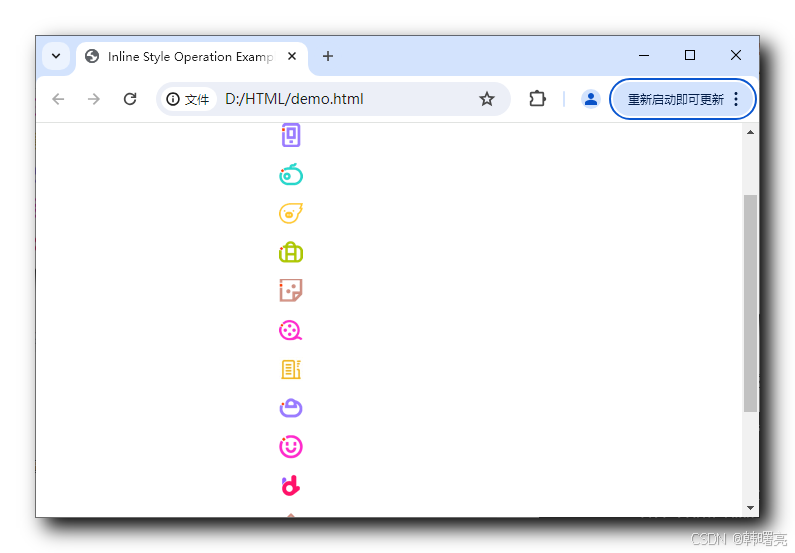Viewport: 795px width, 553px height.
Task: Open the Extensions puzzle menu
Action: coord(537,98)
